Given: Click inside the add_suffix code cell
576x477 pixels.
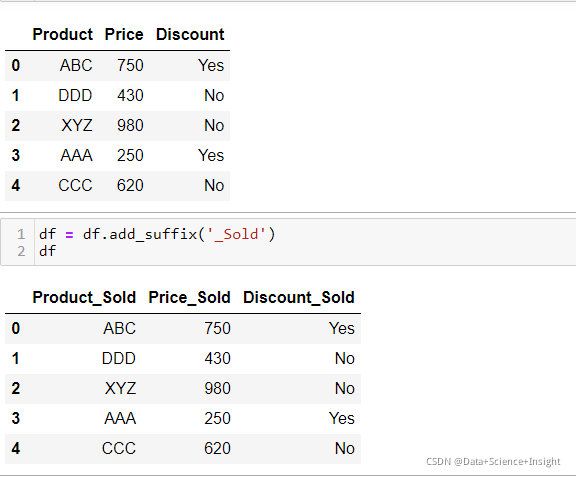Looking at the screenshot, I should 305,242.
